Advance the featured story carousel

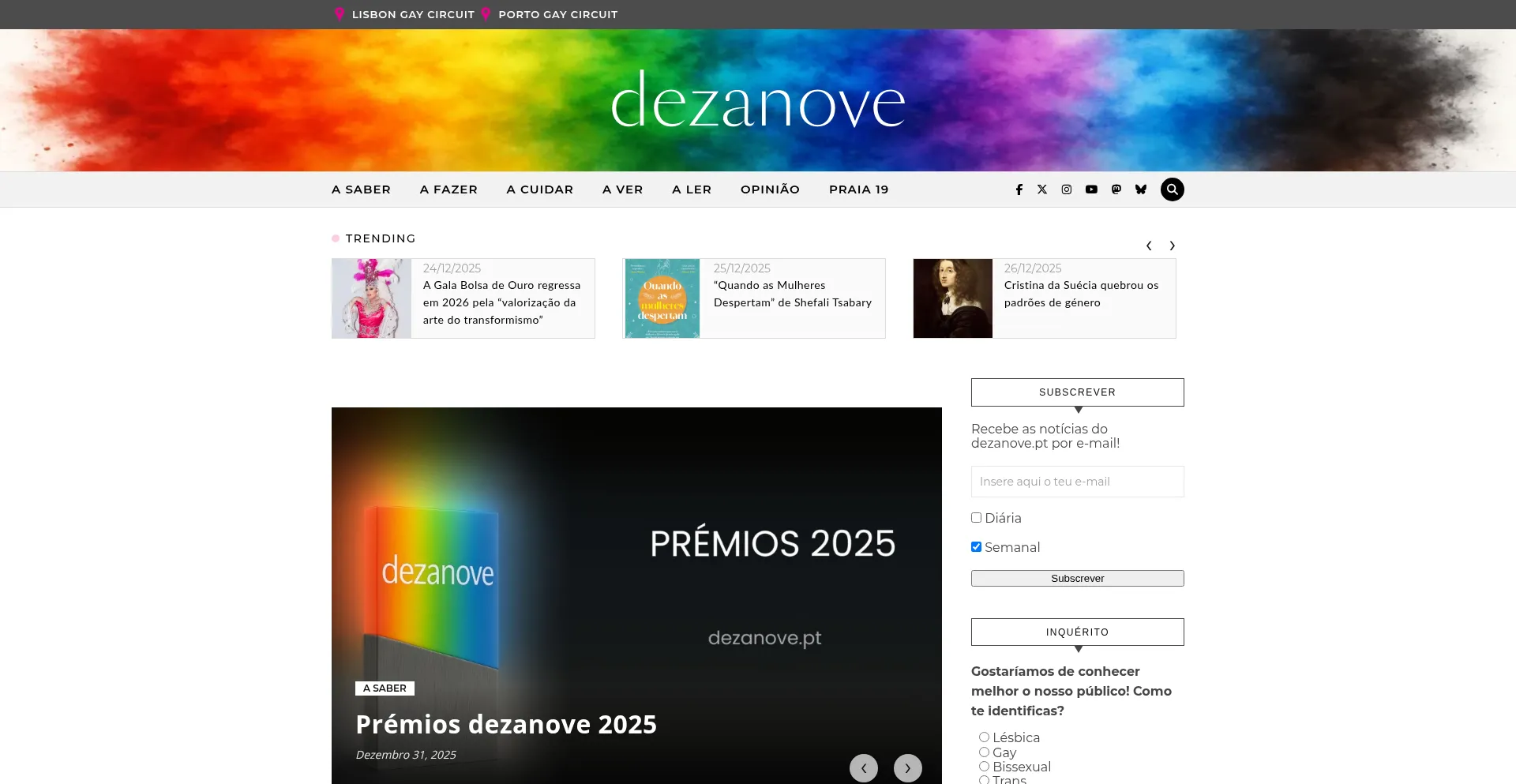908,767
